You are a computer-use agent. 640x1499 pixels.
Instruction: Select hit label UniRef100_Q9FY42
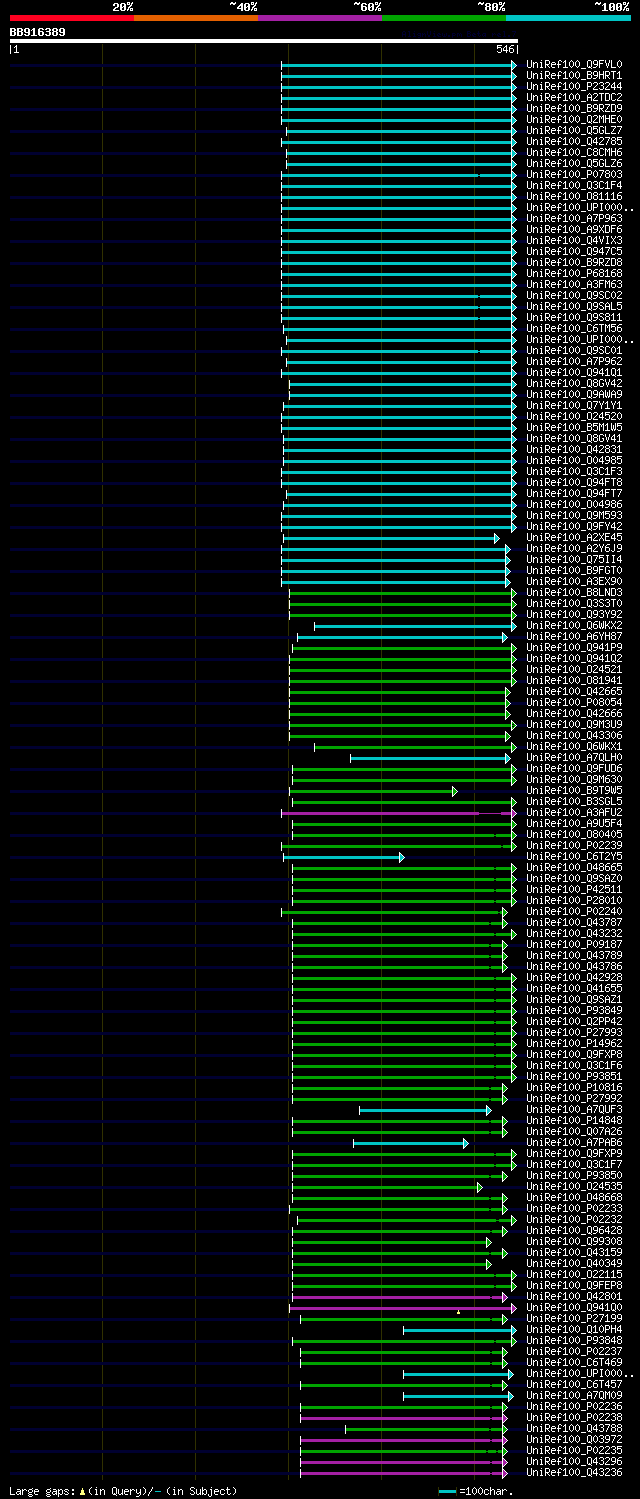(574, 526)
